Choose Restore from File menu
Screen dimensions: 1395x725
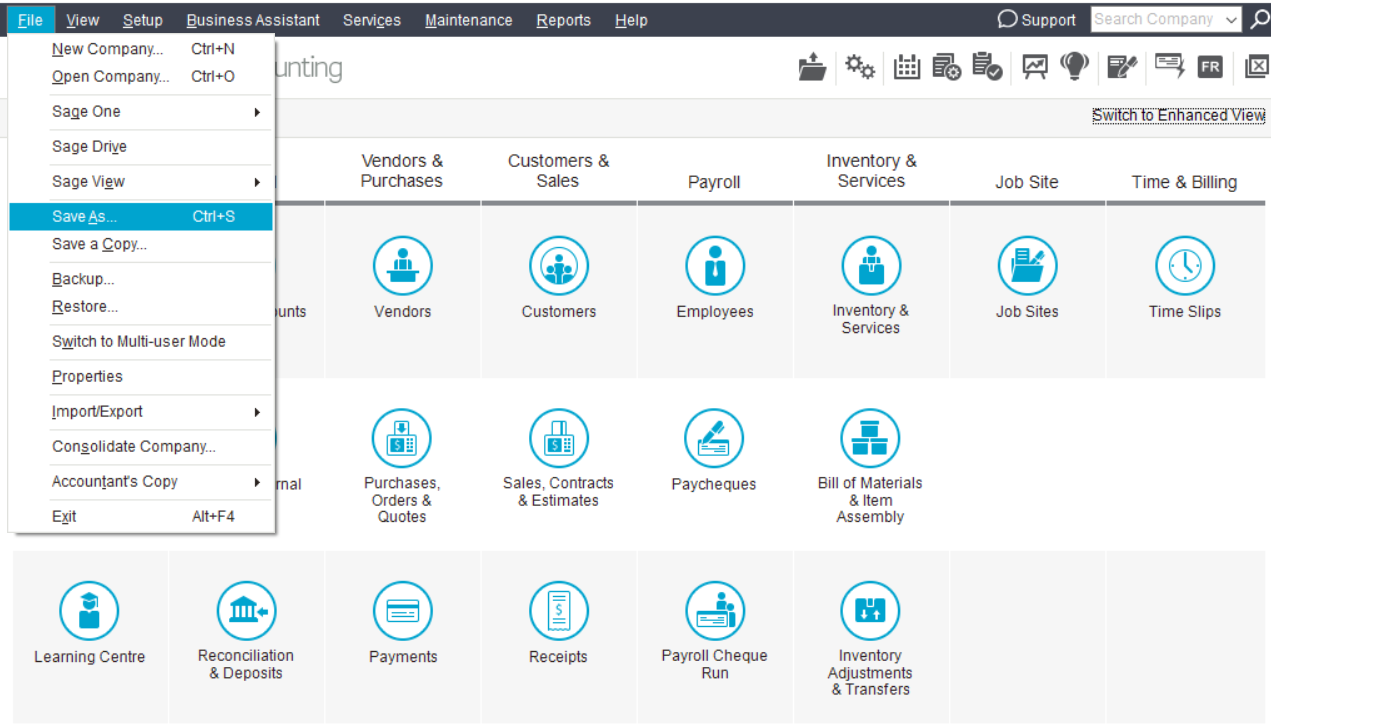(141, 307)
